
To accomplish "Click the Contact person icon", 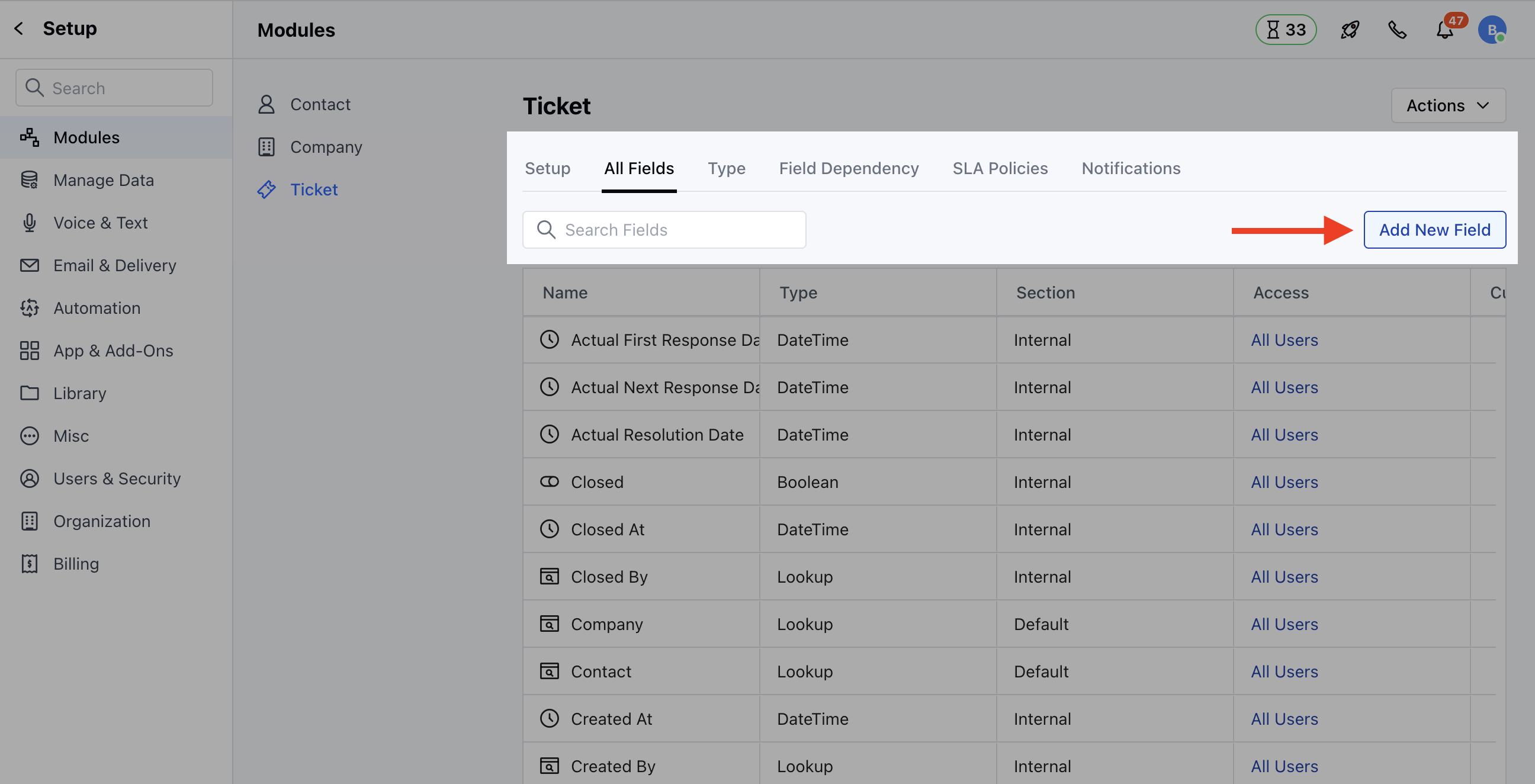I will [x=267, y=104].
